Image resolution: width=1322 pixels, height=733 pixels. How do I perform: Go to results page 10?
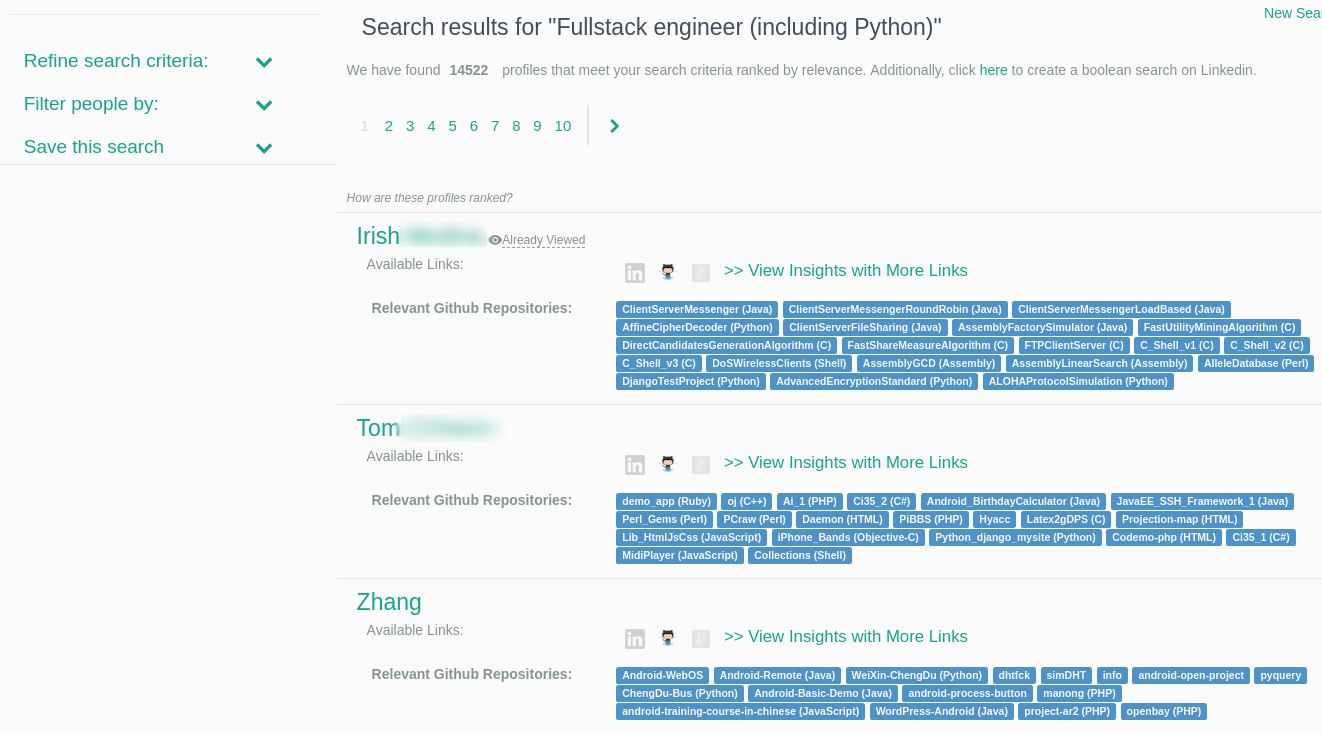(562, 125)
